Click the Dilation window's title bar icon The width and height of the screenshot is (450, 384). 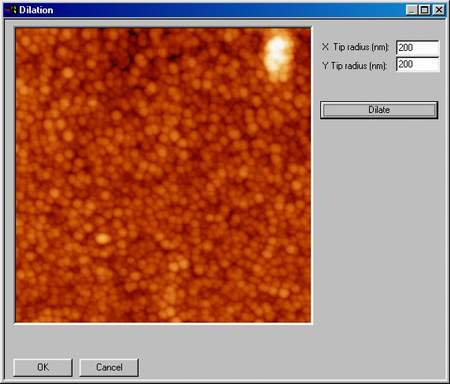coord(11,10)
